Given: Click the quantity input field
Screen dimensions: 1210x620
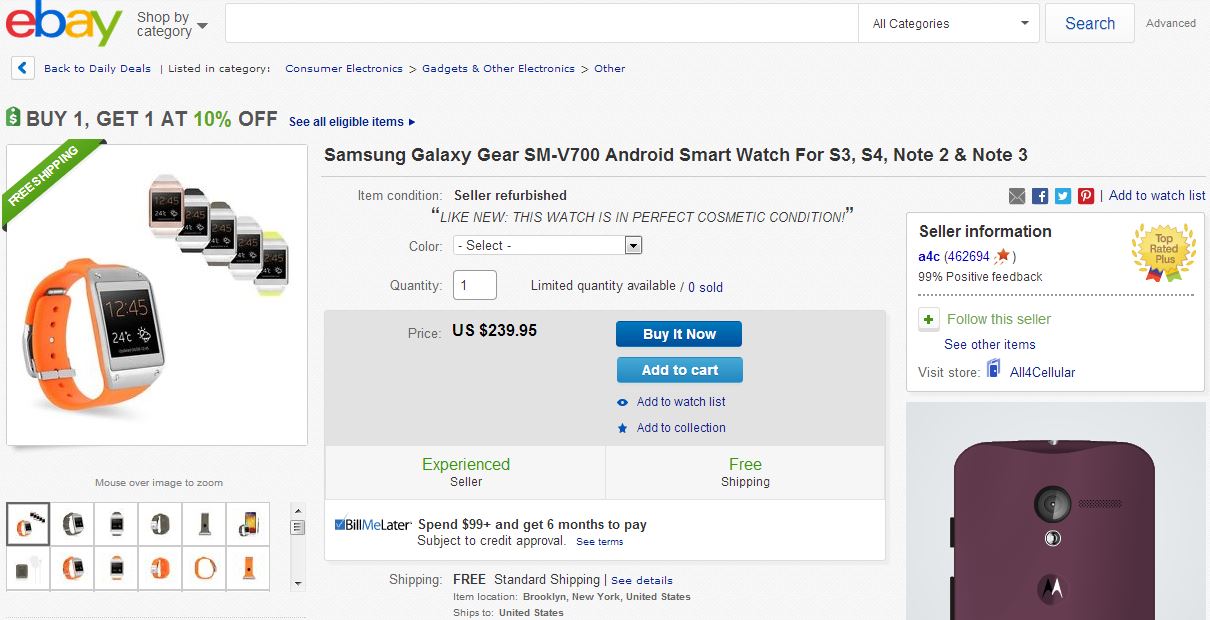Looking at the screenshot, I should [475, 285].
